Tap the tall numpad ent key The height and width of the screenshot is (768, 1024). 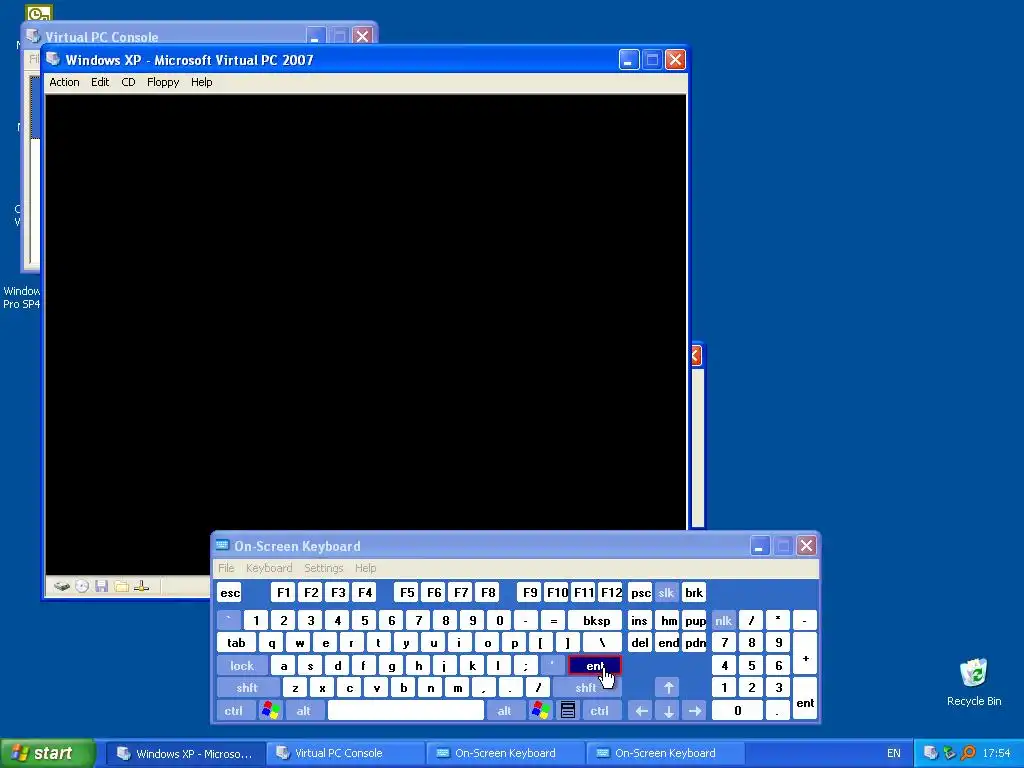tap(805, 699)
